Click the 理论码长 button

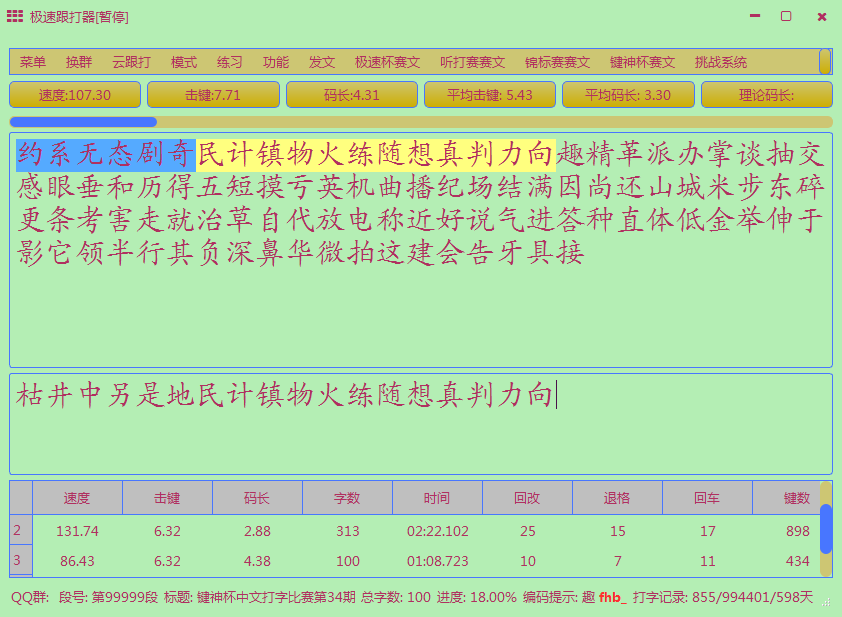[766, 95]
